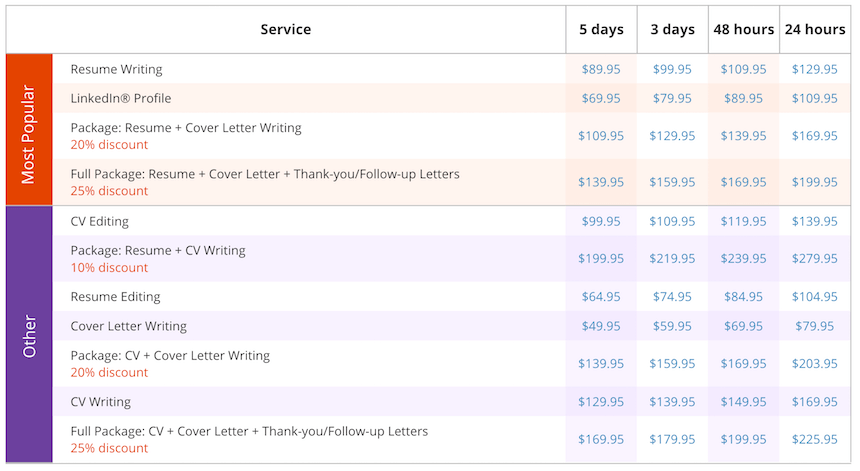The image size is (860, 471).
Task: Click the Resume Writing service name
Action: click(117, 69)
